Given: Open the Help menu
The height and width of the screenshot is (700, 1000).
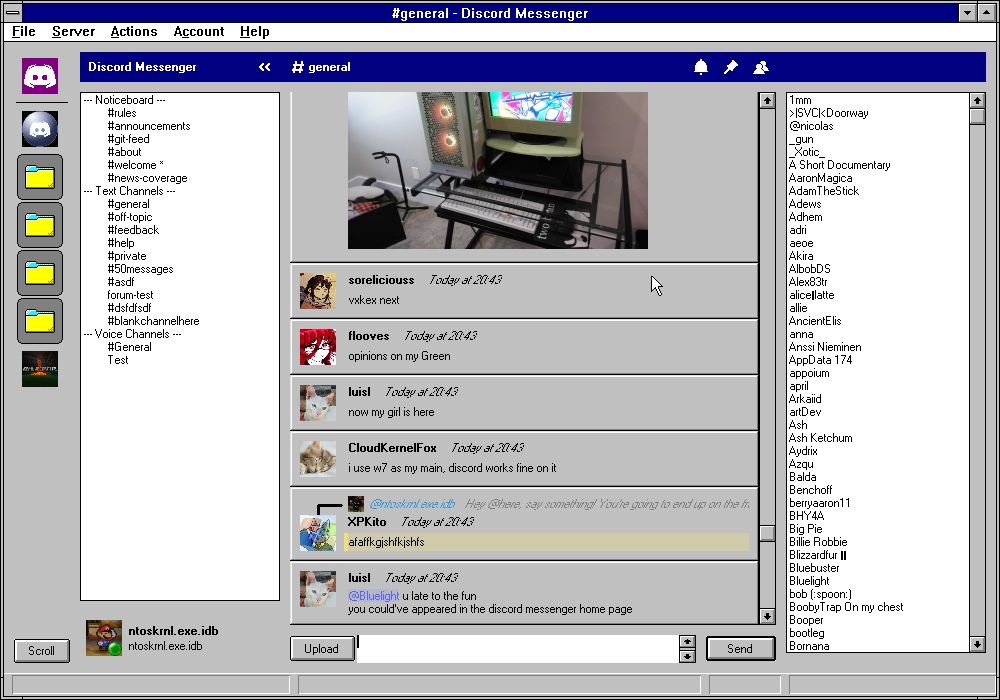Looking at the screenshot, I should pyautogui.click(x=254, y=31).
